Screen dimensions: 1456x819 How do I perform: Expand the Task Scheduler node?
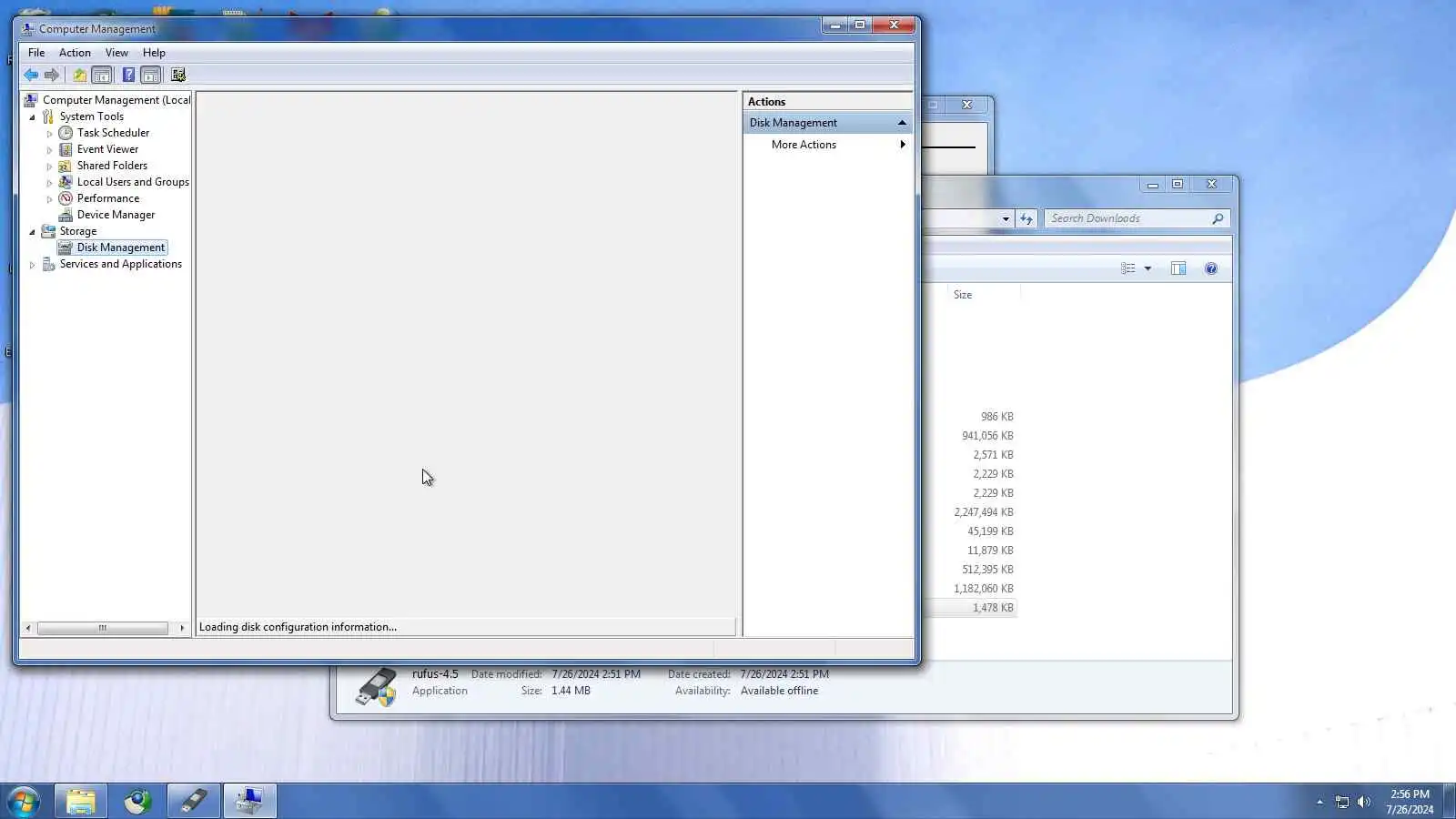[50, 134]
